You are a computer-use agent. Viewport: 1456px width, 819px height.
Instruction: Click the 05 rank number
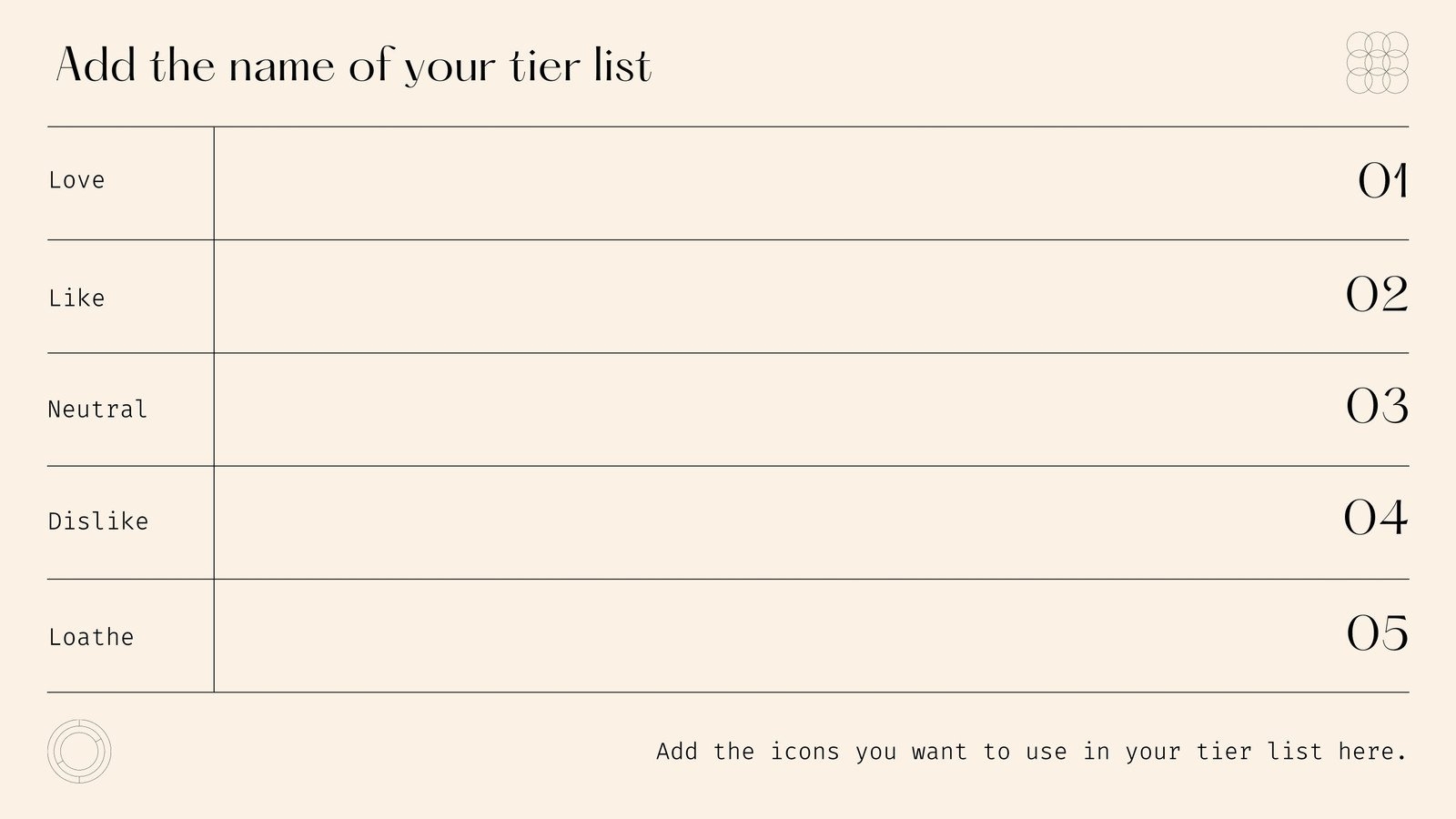pyautogui.click(x=1377, y=632)
